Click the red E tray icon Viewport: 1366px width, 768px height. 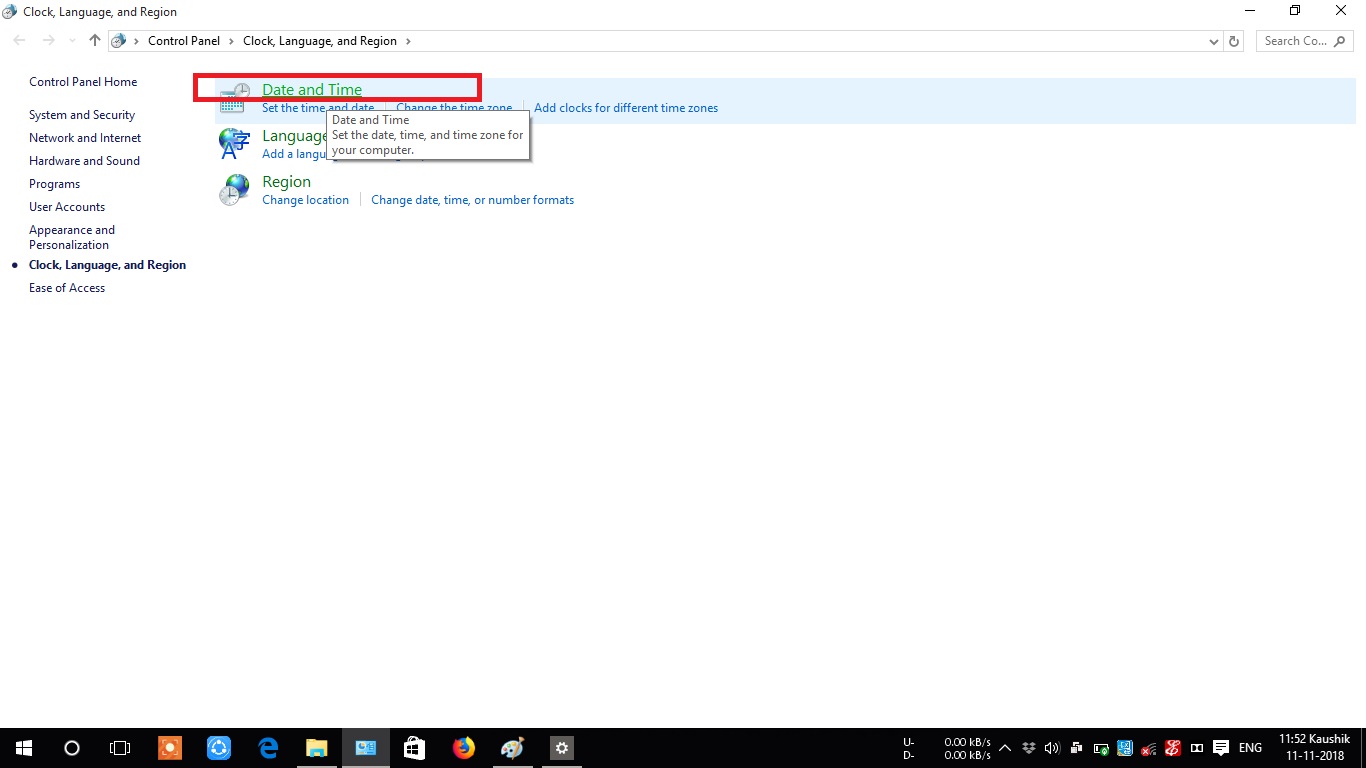coord(1173,748)
